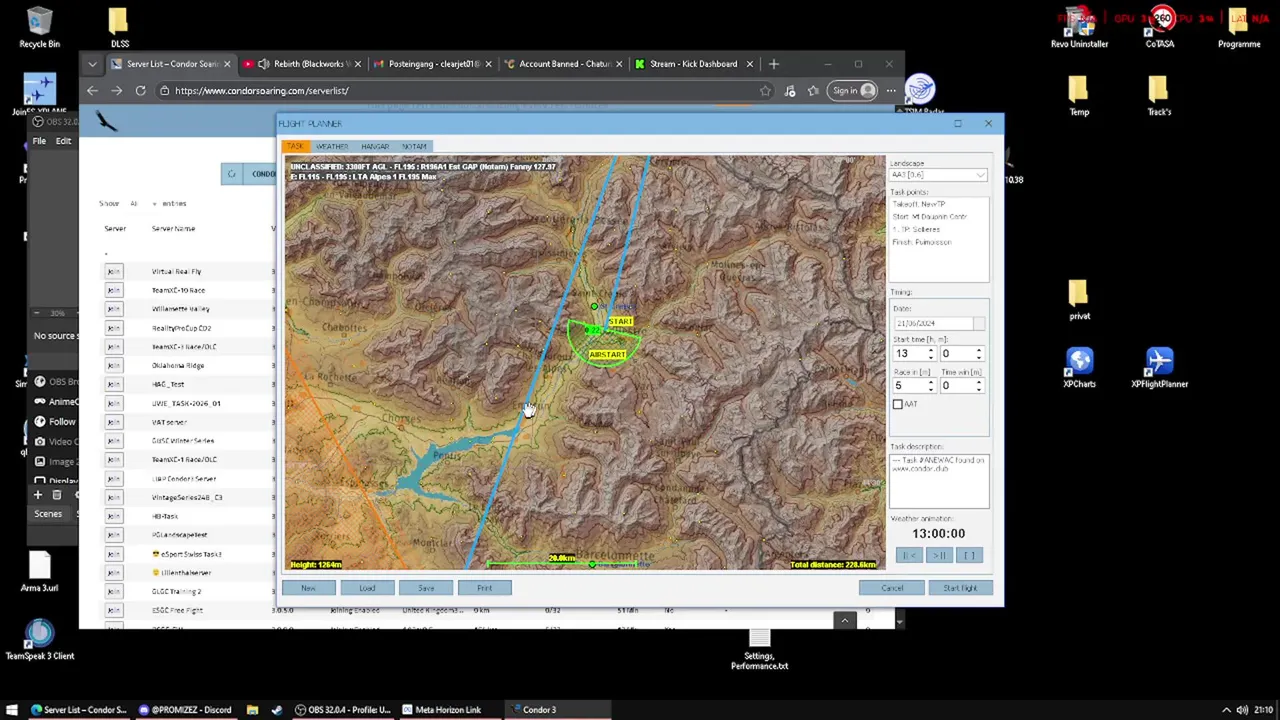This screenshot has height=720, width=1280.
Task: Click the browser back arrow
Action: (x=92, y=91)
